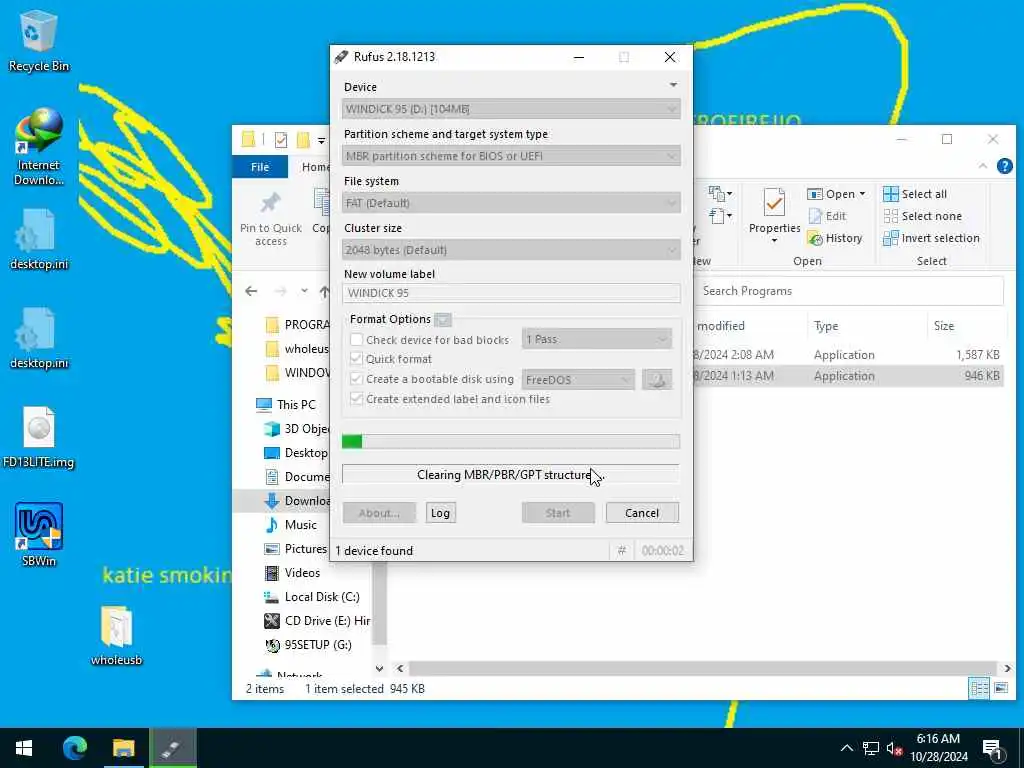
Task: Open the notification center icon
Action: pos(992,748)
